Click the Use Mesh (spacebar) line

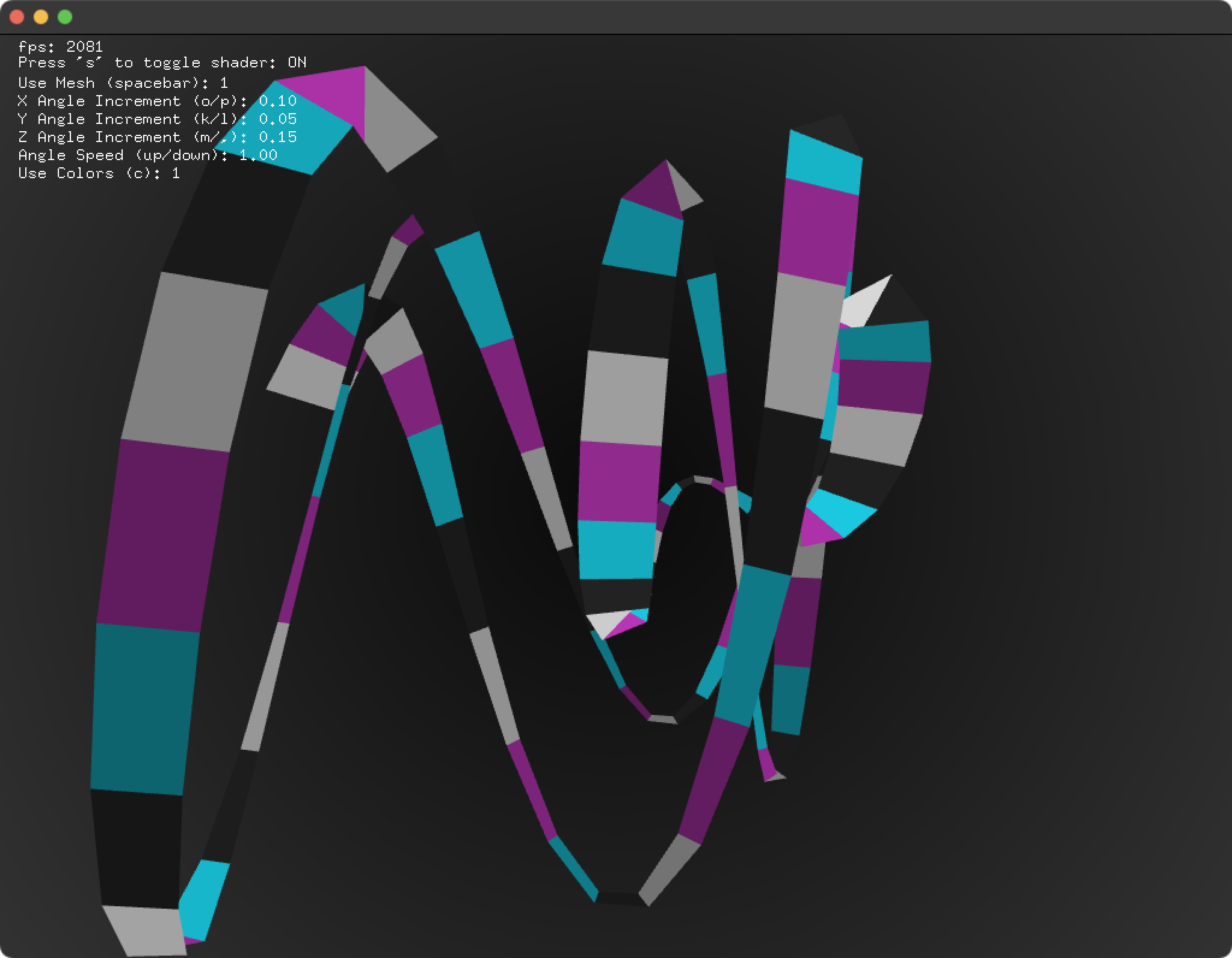click(x=123, y=83)
